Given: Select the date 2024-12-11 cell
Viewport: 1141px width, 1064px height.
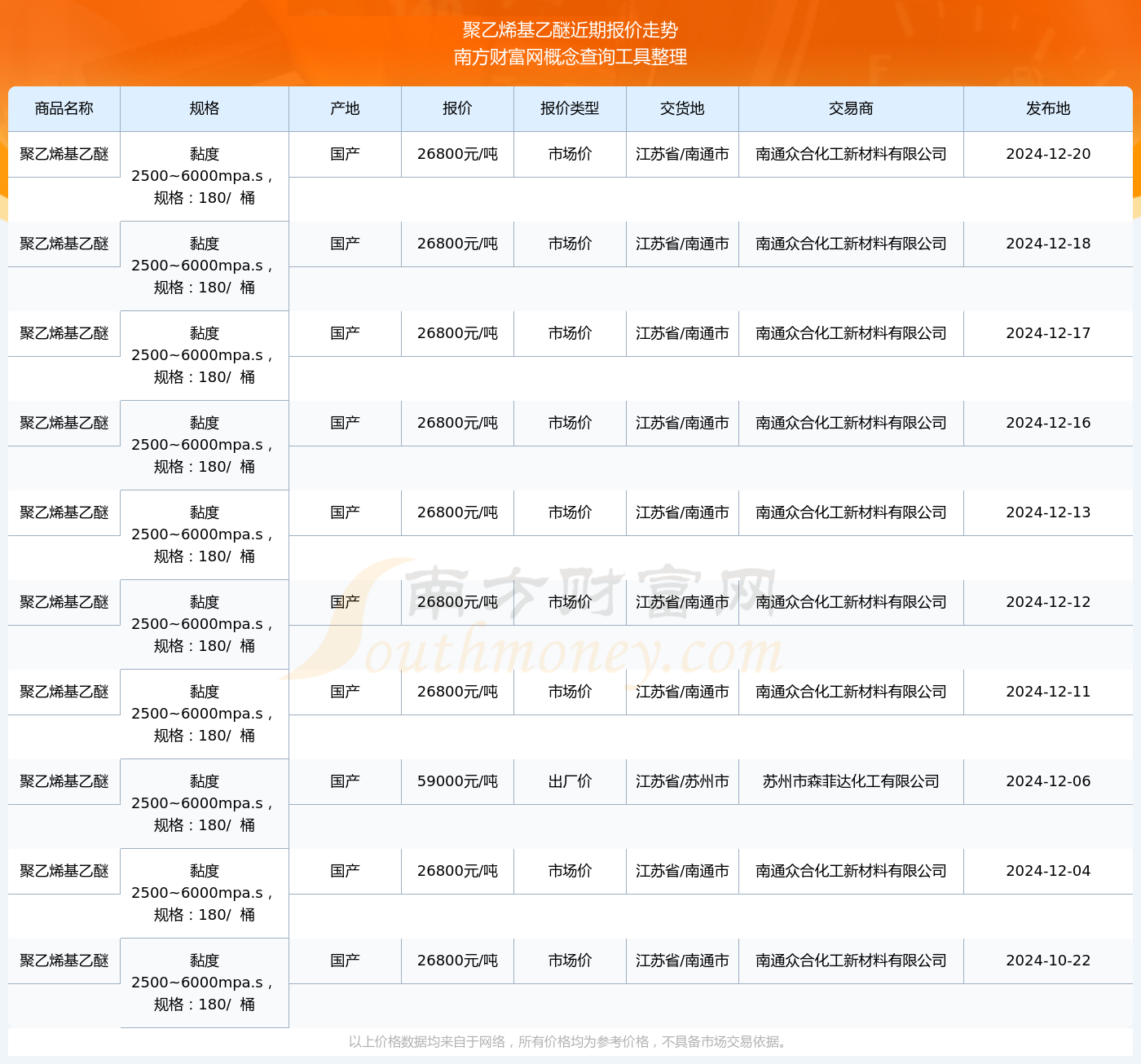Looking at the screenshot, I should pyautogui.click(x=1048, y=692).
